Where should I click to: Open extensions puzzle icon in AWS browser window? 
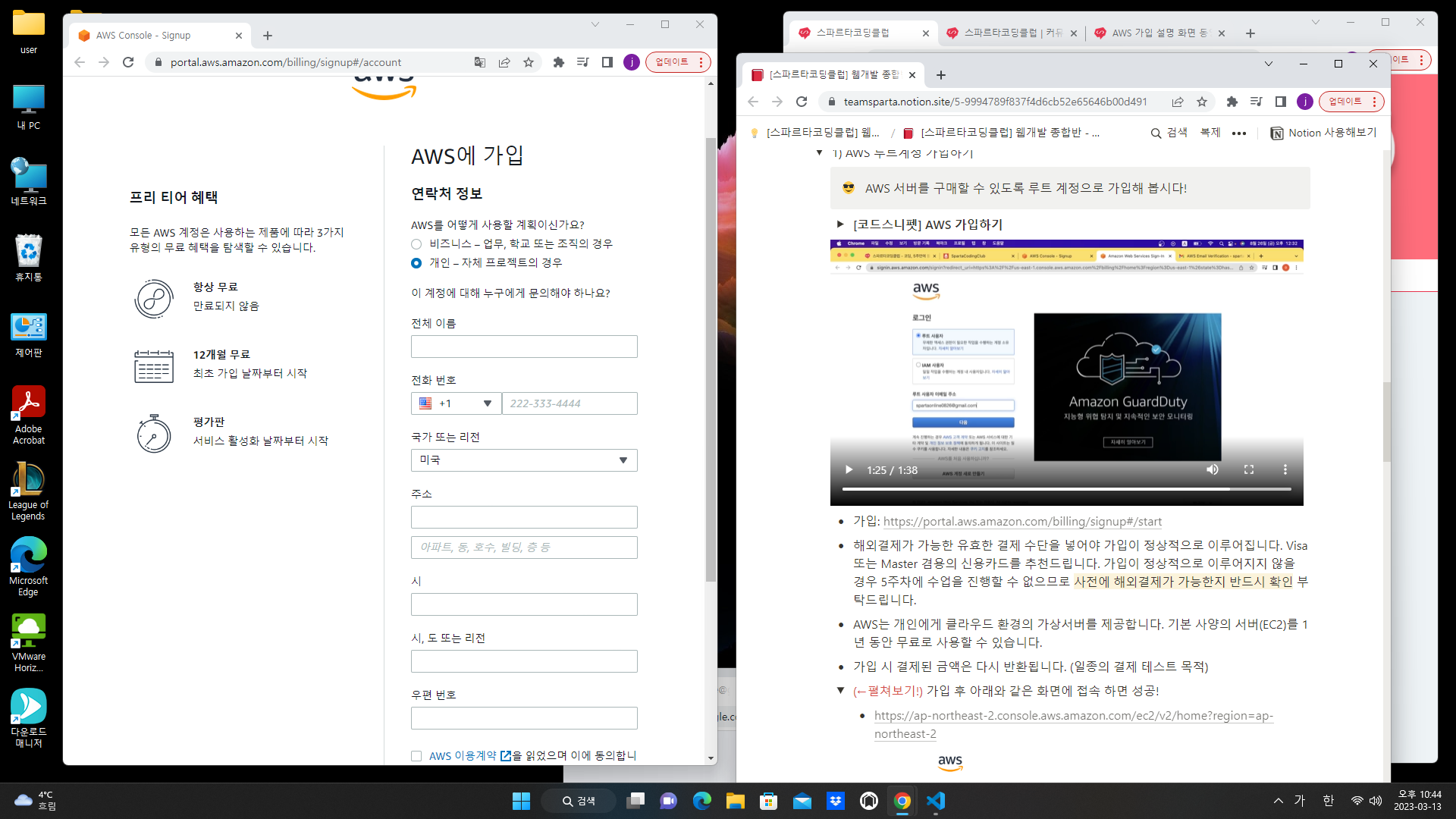pyautogui.click(x=559, y=62)
